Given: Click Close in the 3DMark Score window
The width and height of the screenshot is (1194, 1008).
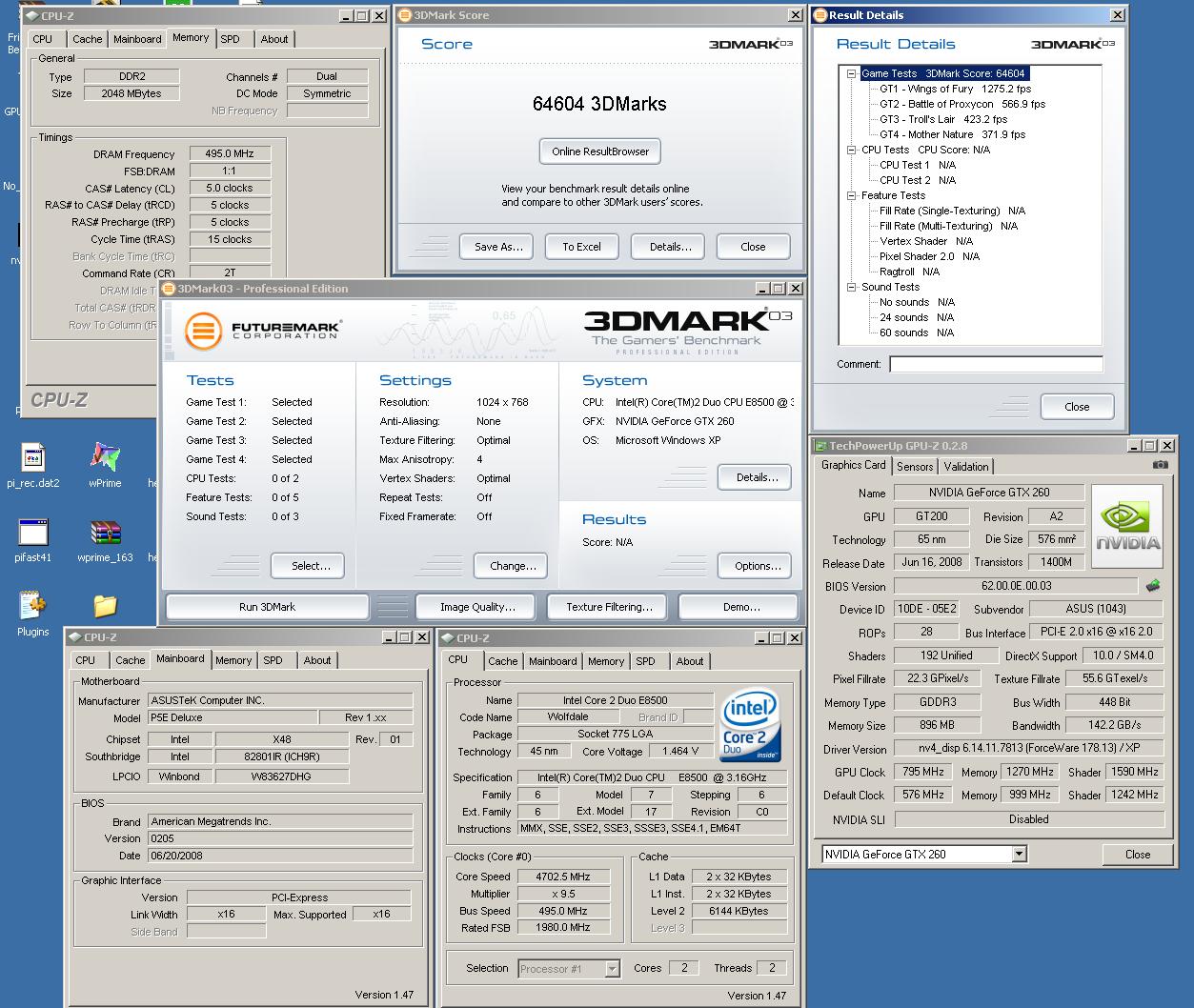Looking at the screenshot, I should 753,247.
